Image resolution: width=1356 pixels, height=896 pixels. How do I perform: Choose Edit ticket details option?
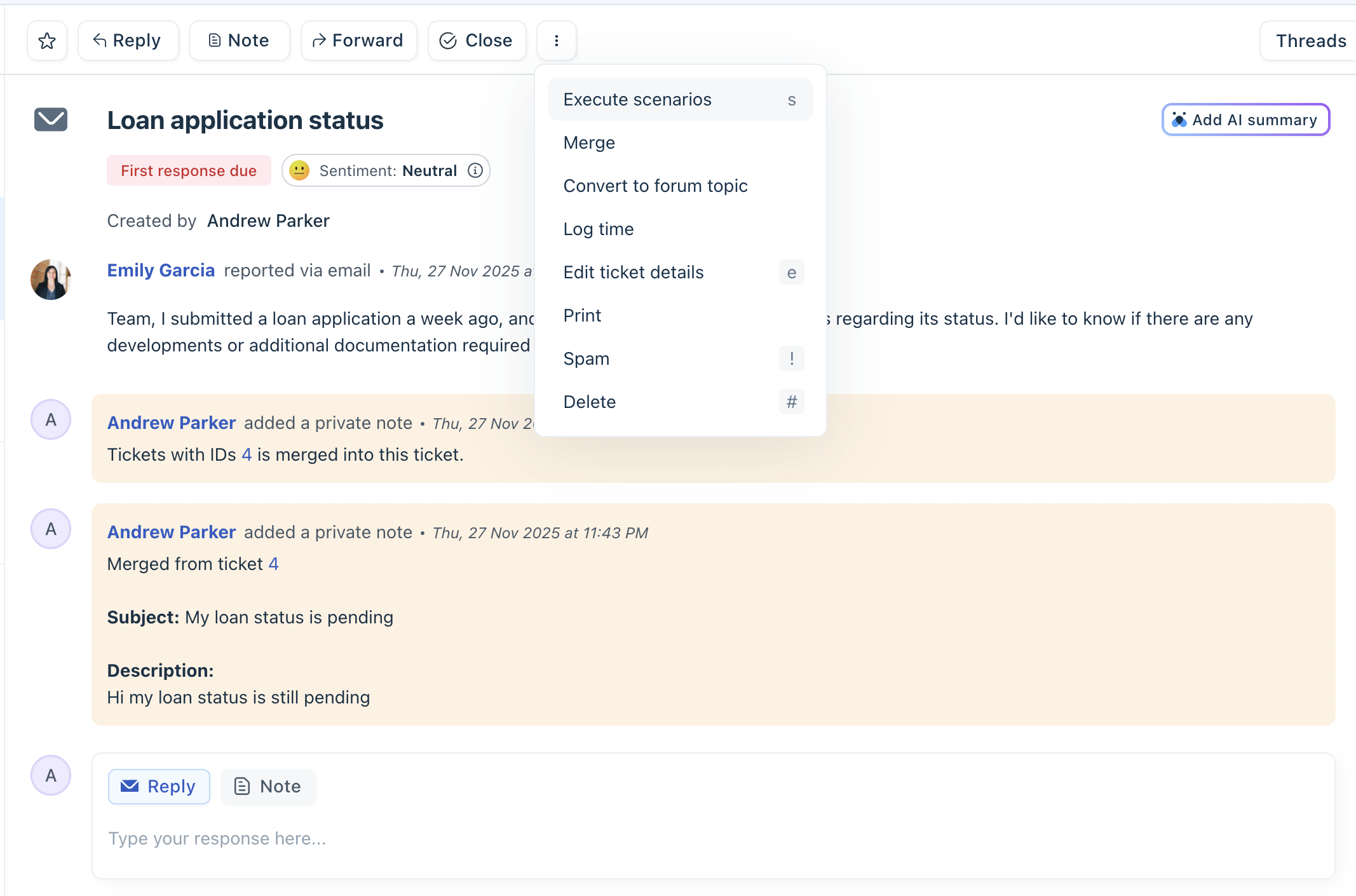pyautogui.click(x=634, y=272)
